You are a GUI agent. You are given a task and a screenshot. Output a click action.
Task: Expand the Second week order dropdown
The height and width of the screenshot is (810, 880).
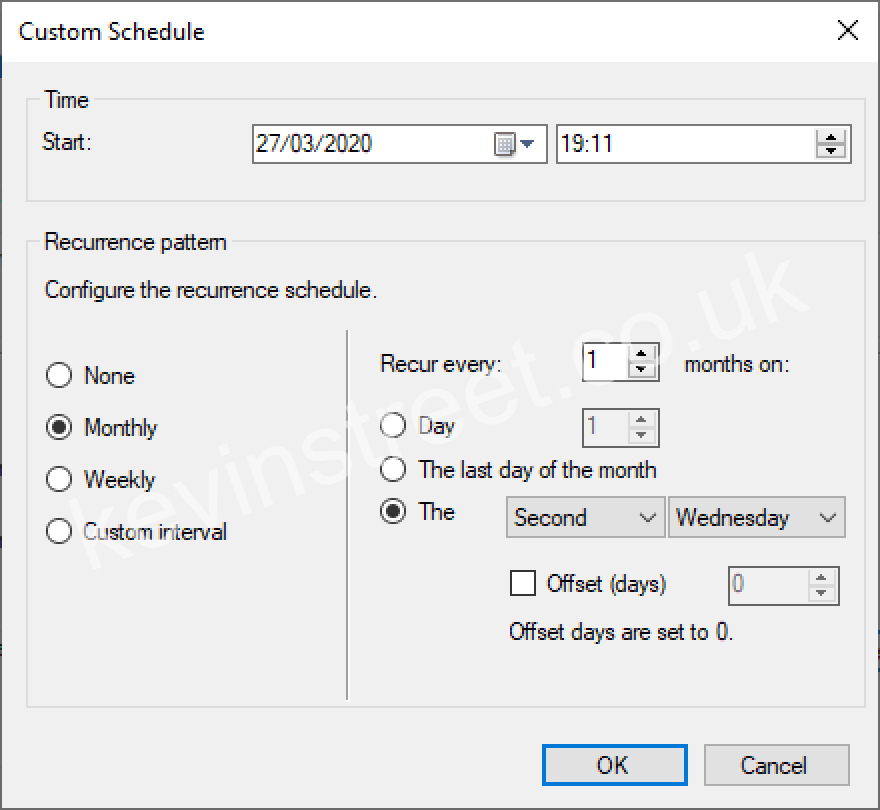click(585, 518)
